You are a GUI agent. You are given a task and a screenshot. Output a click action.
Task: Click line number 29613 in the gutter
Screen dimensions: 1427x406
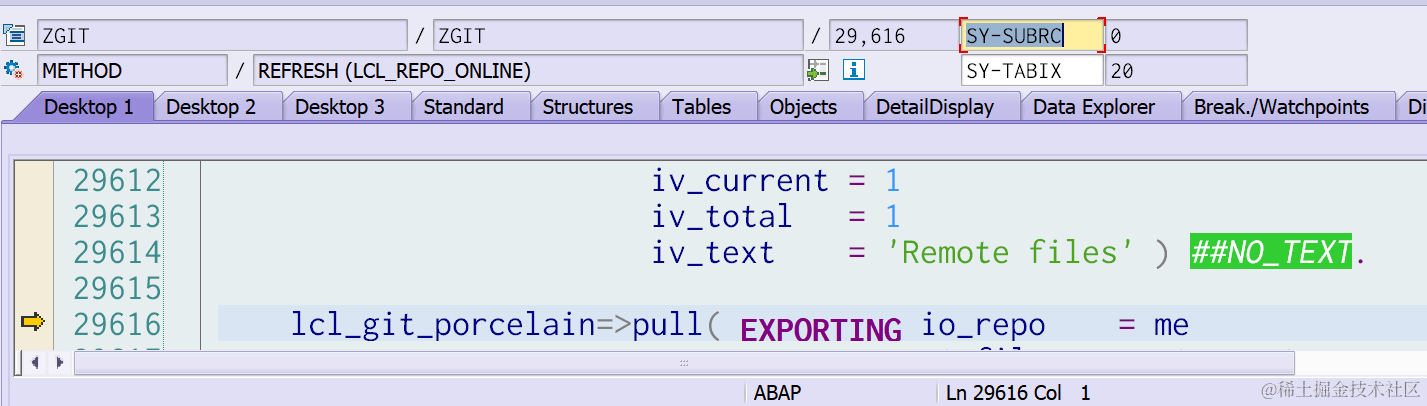(x=117, y=216)
